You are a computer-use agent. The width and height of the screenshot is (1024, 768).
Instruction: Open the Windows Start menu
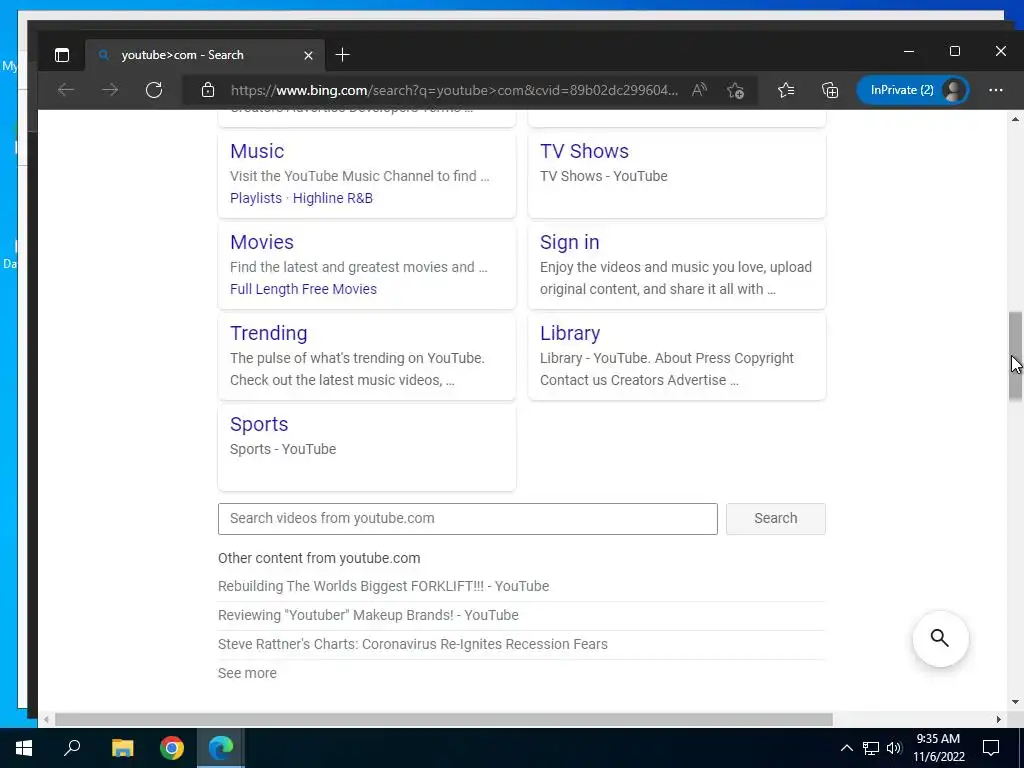tap(24, 748)
